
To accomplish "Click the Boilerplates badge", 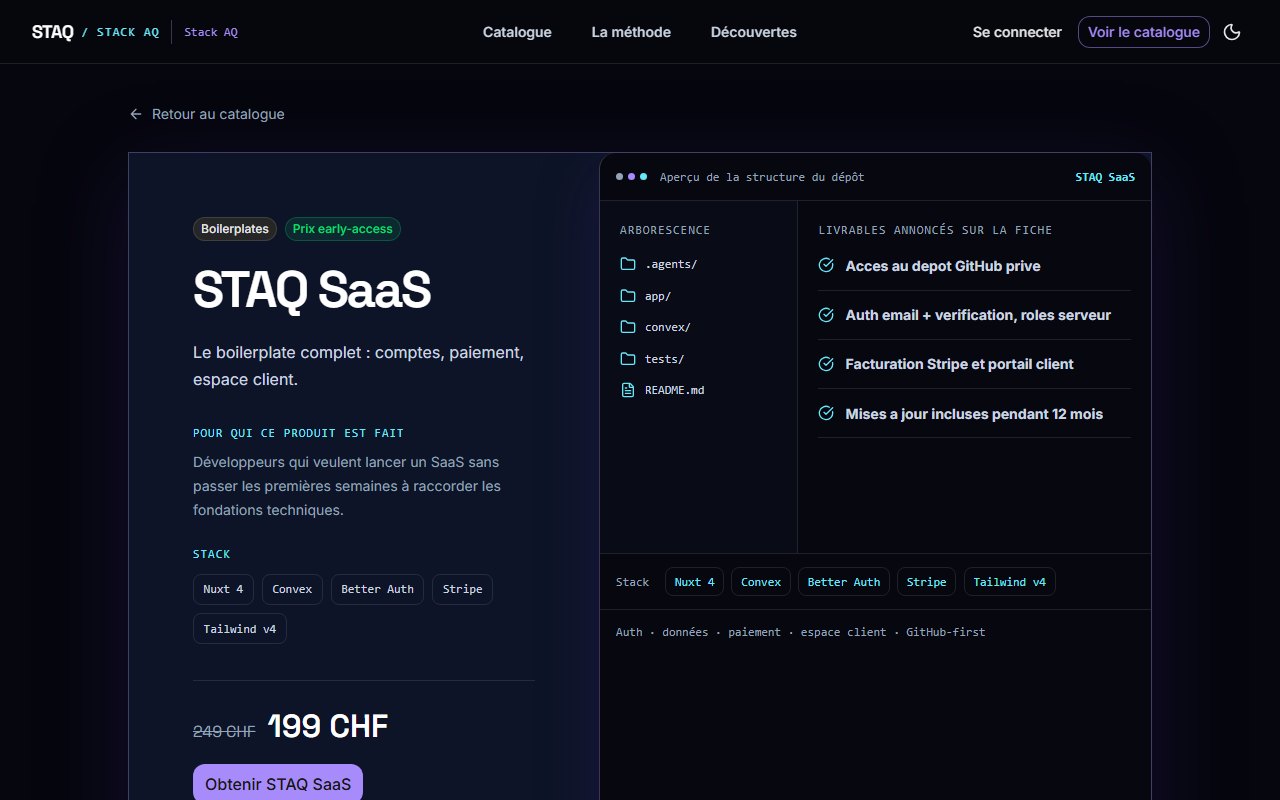I will click(x=235, y=229).
